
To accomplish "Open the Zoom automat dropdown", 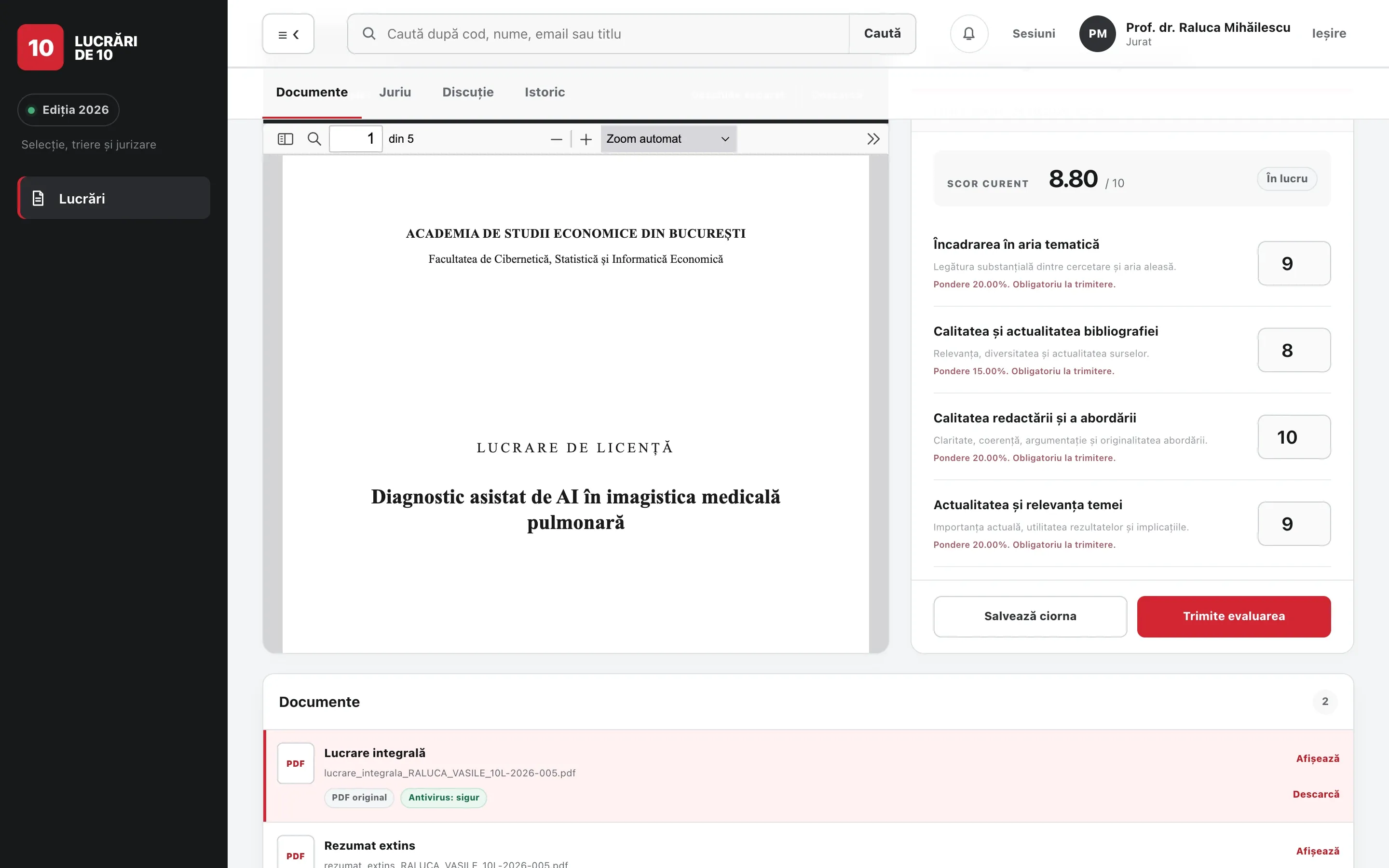I will (x=668, y=139).
